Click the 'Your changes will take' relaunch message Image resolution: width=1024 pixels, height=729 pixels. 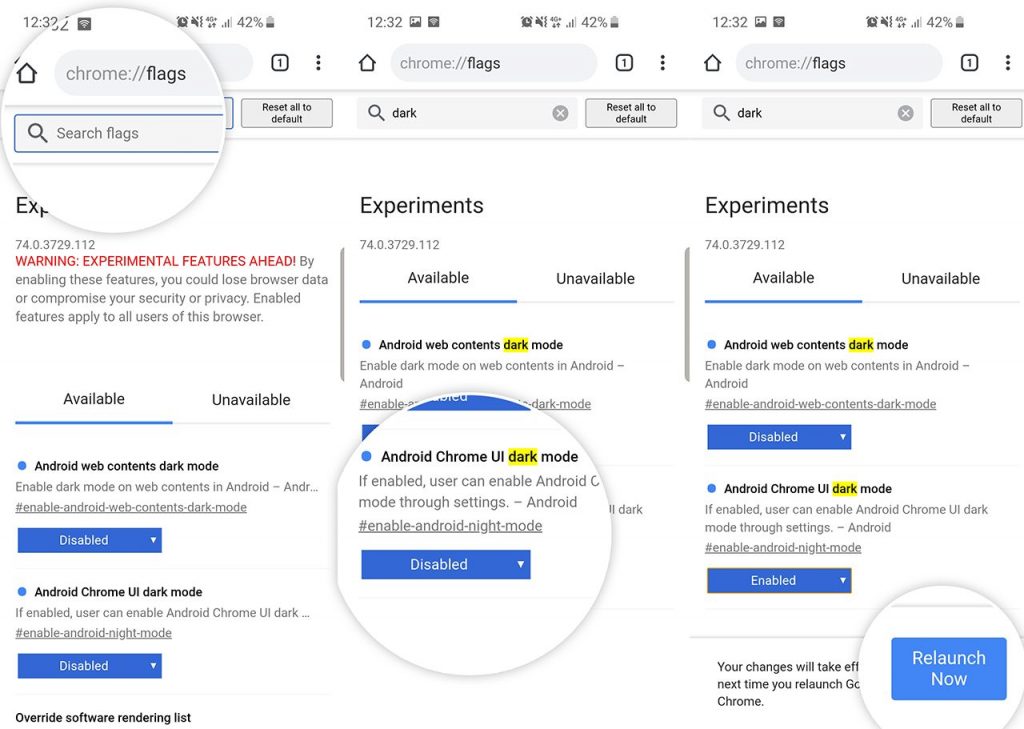point(788,684)
